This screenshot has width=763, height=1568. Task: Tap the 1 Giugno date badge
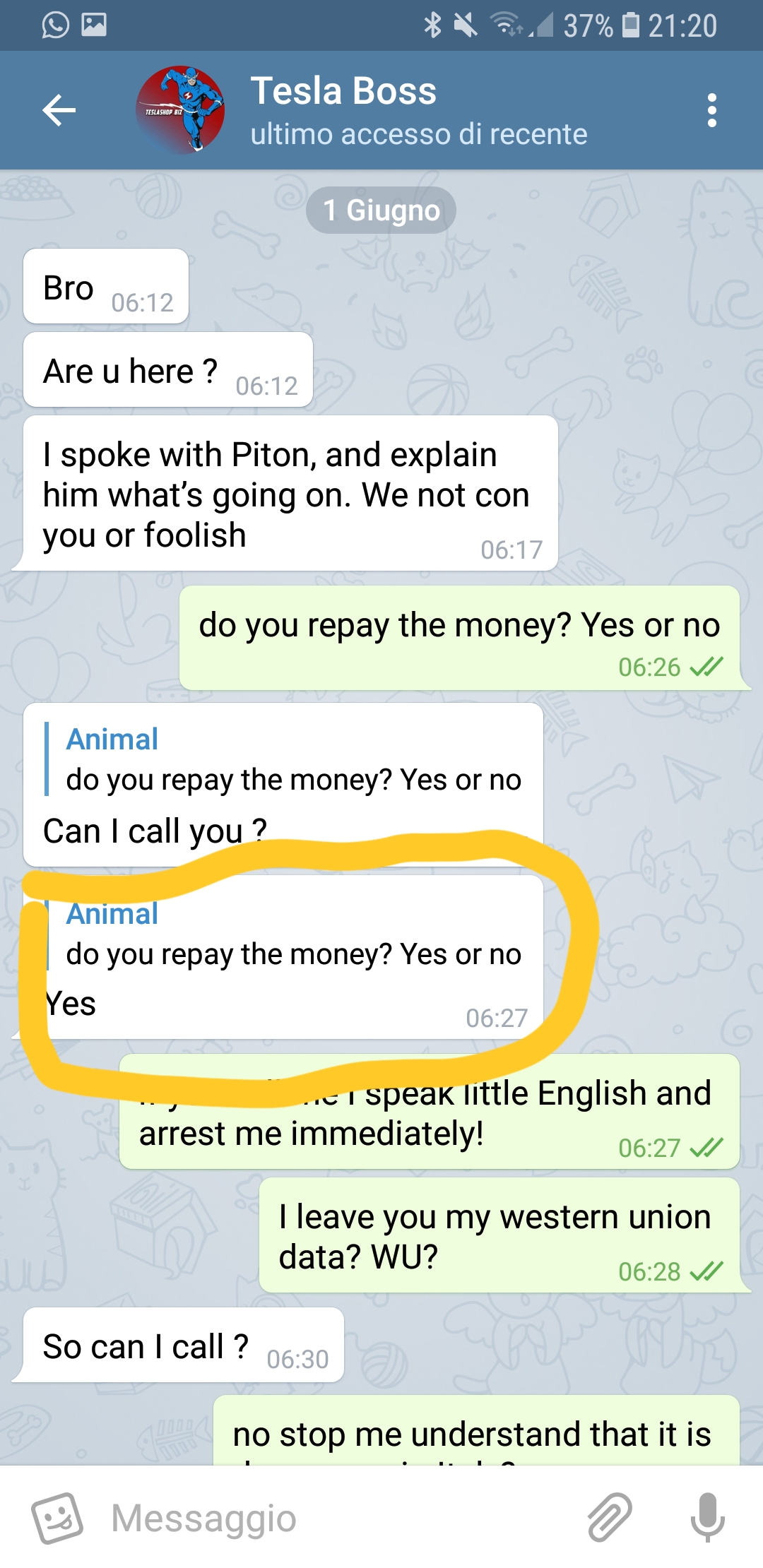pyautogui.click(x=381, y=210)
